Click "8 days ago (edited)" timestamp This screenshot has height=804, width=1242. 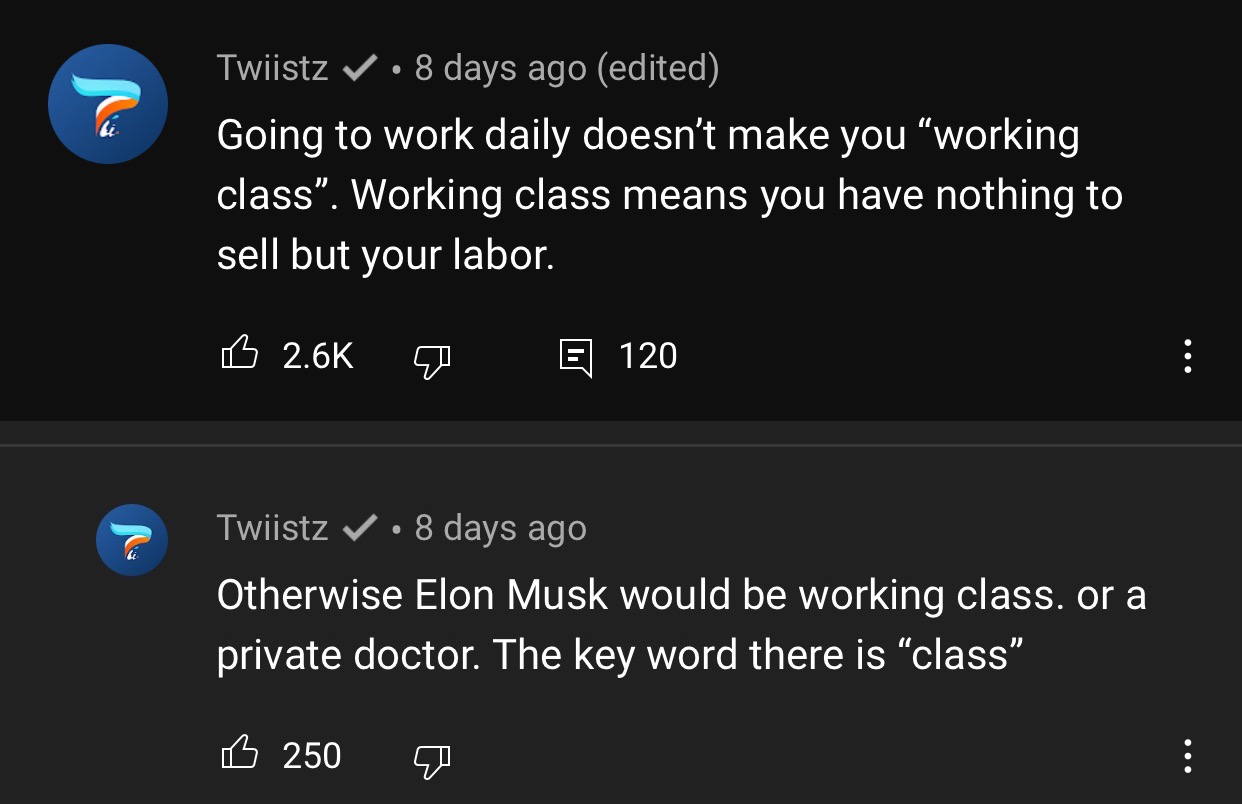(x=566, y=69)
